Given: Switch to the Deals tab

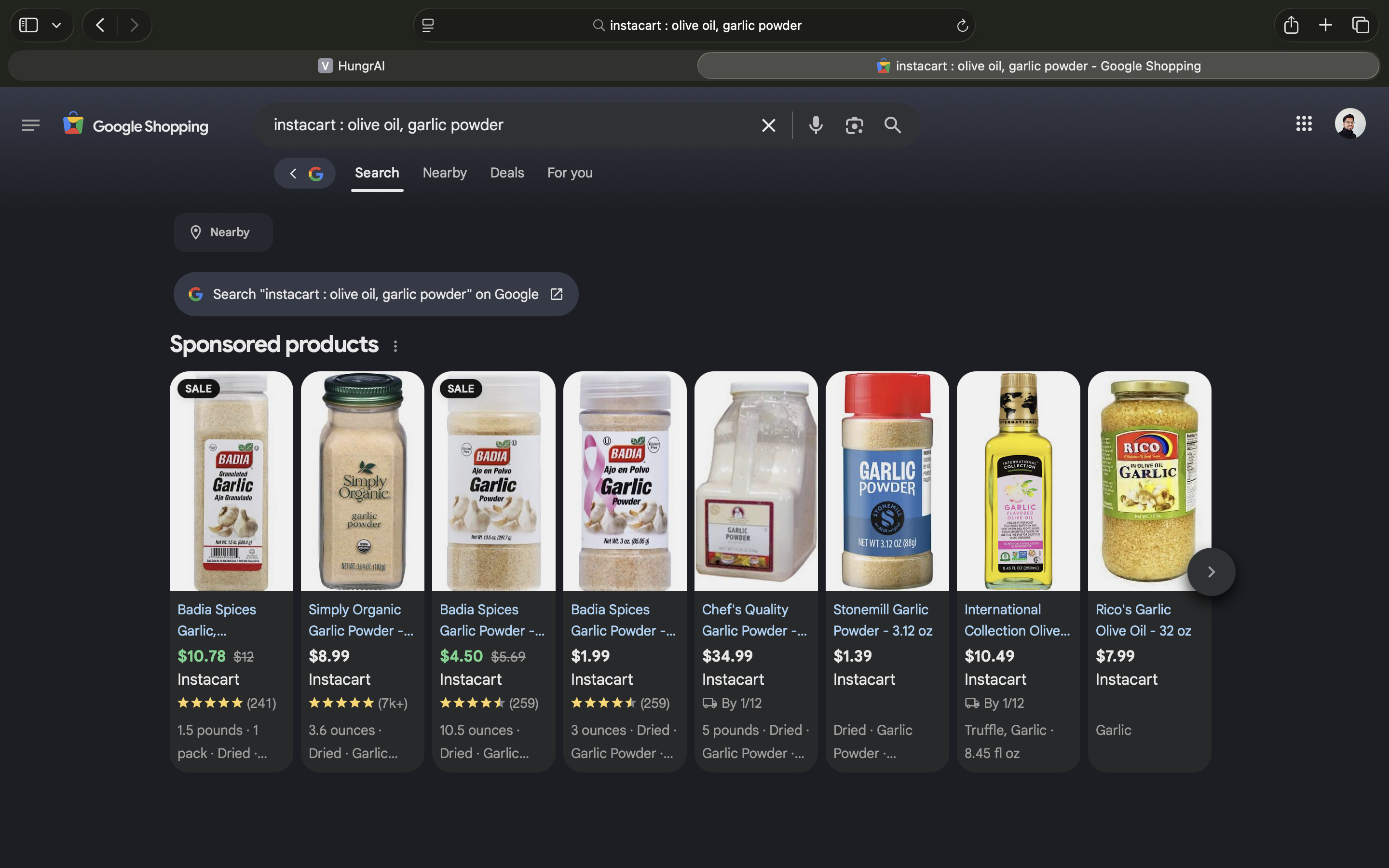Looking at the screenshot, I should (507, 173).
